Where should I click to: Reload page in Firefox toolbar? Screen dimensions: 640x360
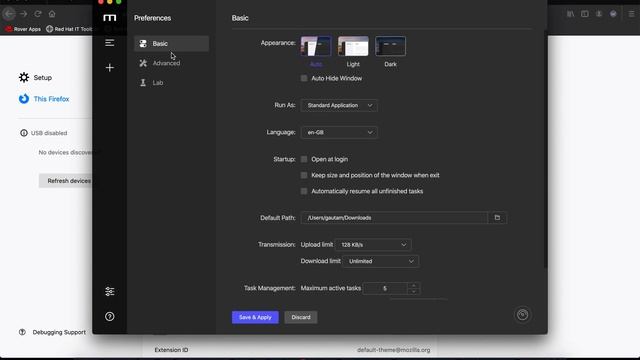[x=38, y=14]
